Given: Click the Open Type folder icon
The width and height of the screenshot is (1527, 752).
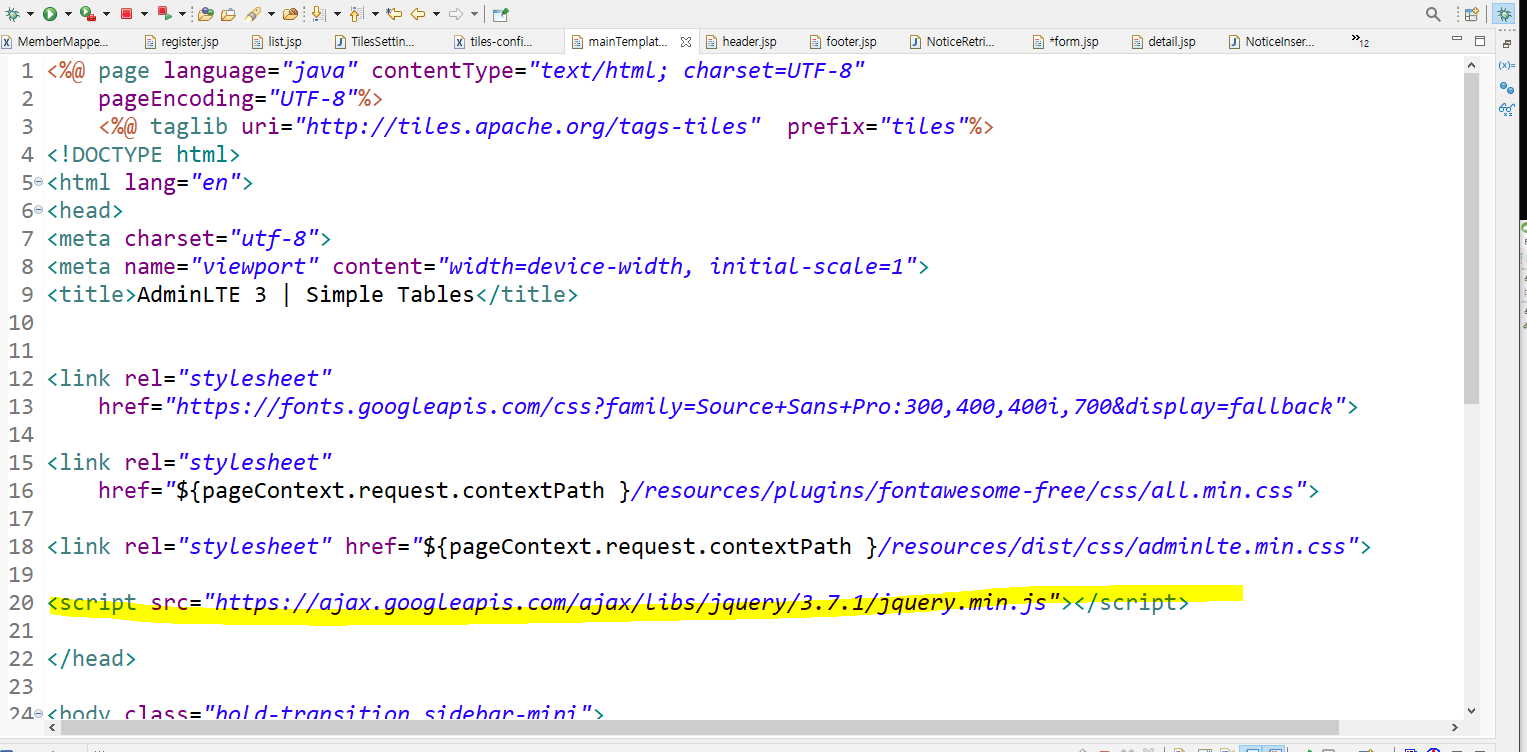Looking at the screenshot, I should [x=205, y=14].
